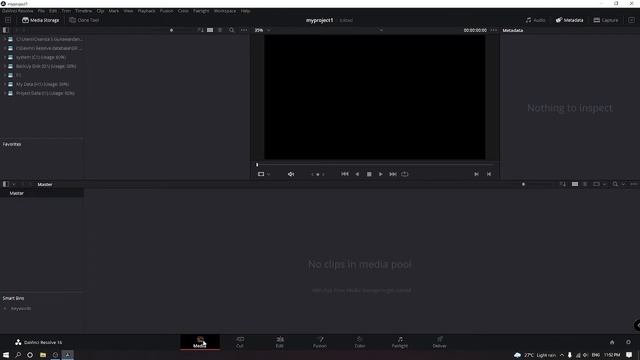Switch media storage to thumbnail view
The width and height of the screenshot is (640, 360).
[210, 30]
